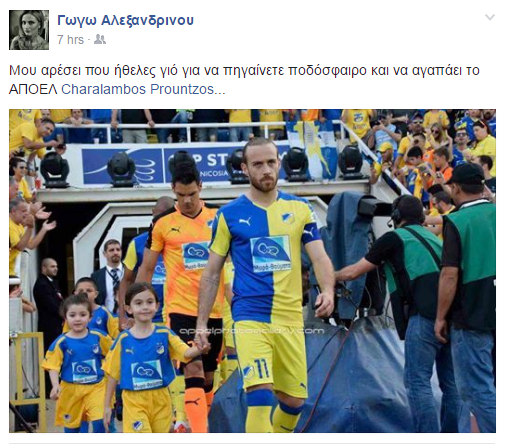Click the black cap of green-vest man

pos(465,173)
